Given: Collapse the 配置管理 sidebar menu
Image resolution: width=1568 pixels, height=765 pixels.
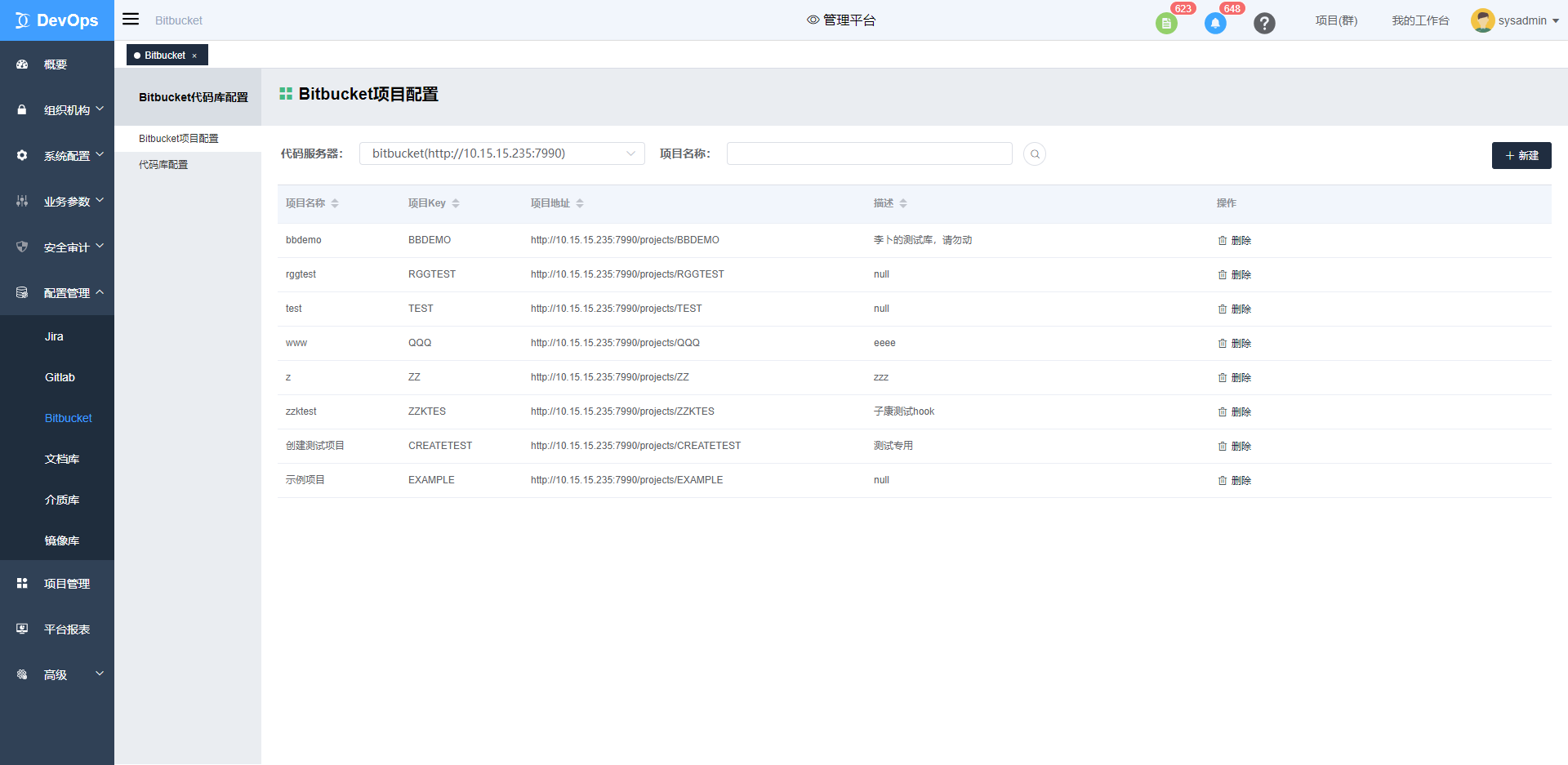Looking at the screenshot, I should (x=57, y=292).
